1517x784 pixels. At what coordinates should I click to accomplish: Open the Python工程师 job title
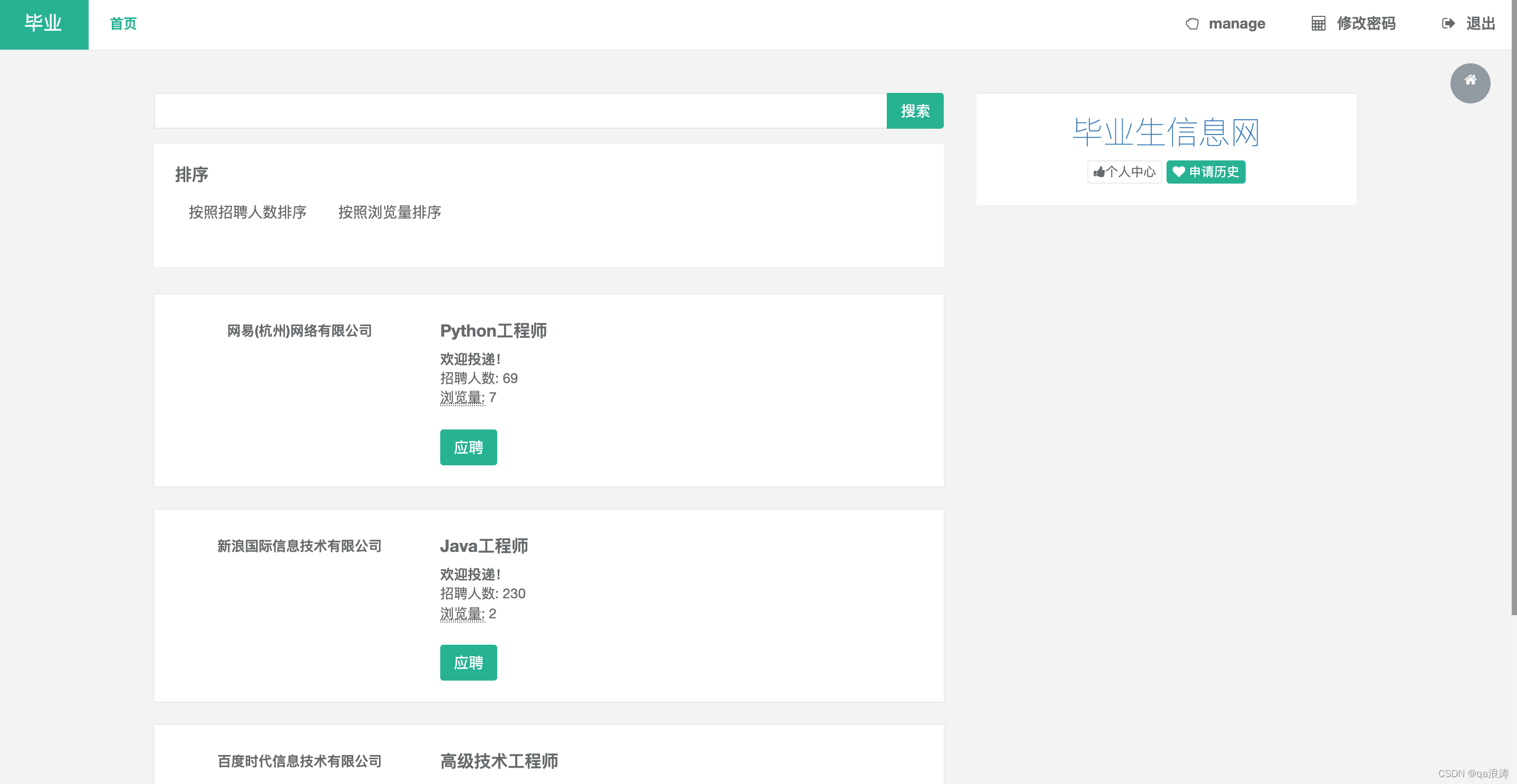[x=493, y=331]
